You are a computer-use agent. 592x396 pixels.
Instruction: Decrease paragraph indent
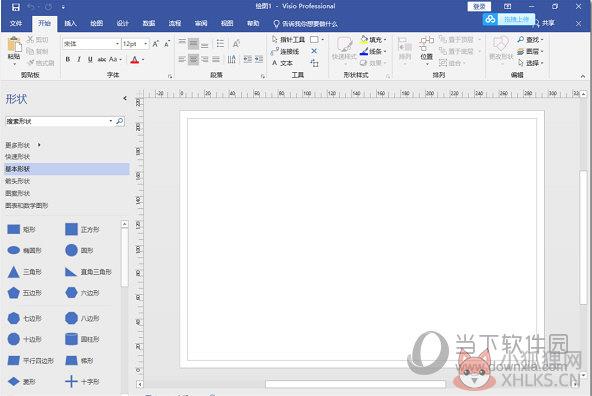[248, 59]
